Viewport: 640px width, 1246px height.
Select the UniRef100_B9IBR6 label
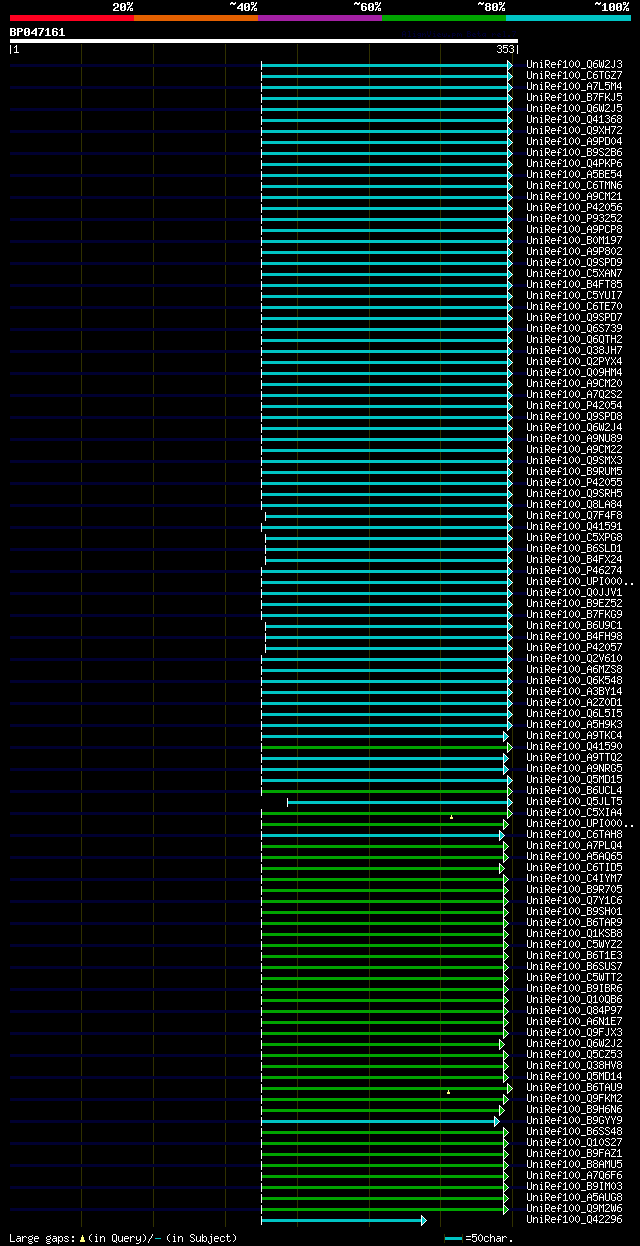(x=574, y=988)
